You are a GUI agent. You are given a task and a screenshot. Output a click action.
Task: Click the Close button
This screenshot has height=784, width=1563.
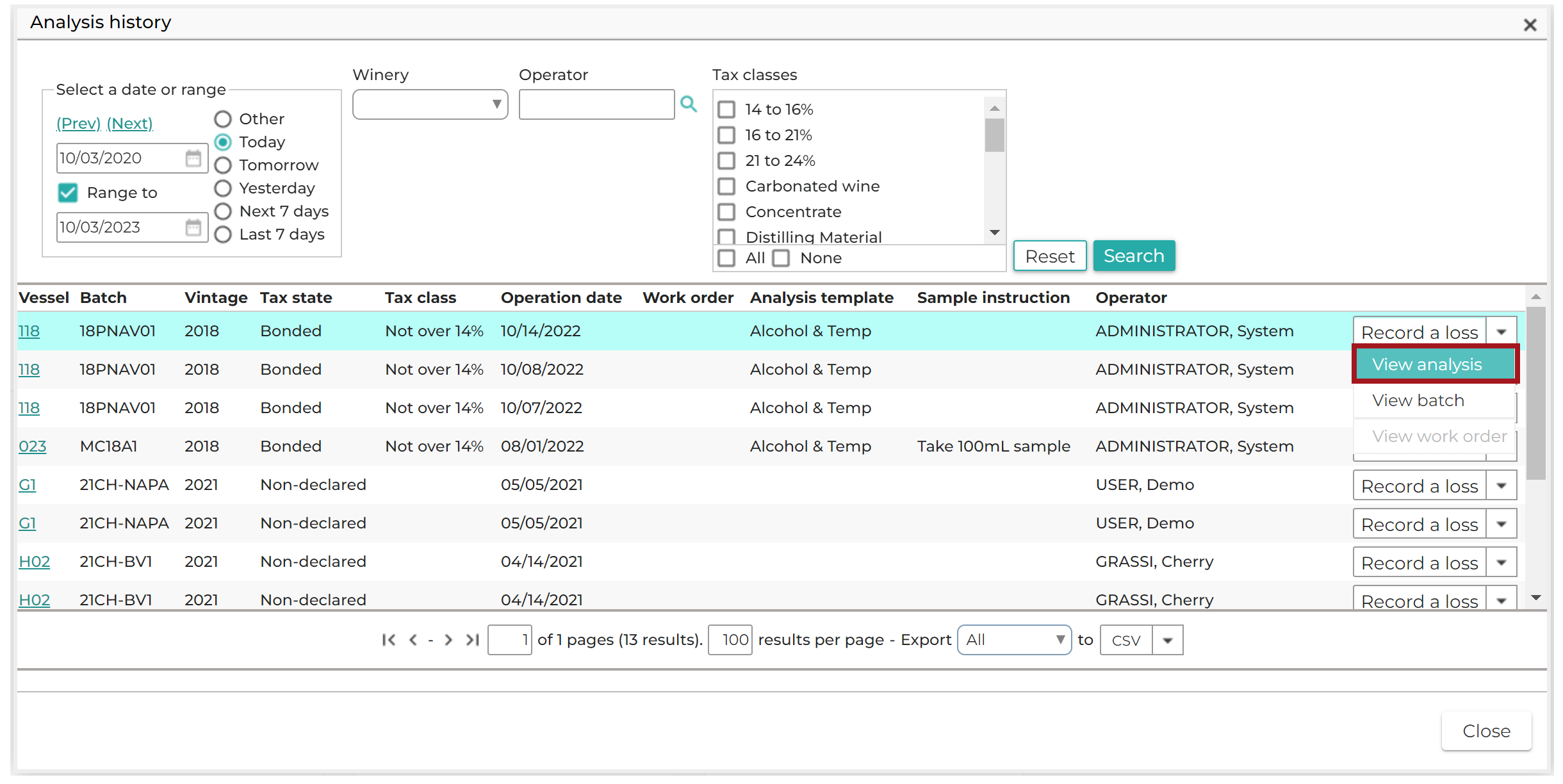pyautogui.click(x=1486, y=731)
